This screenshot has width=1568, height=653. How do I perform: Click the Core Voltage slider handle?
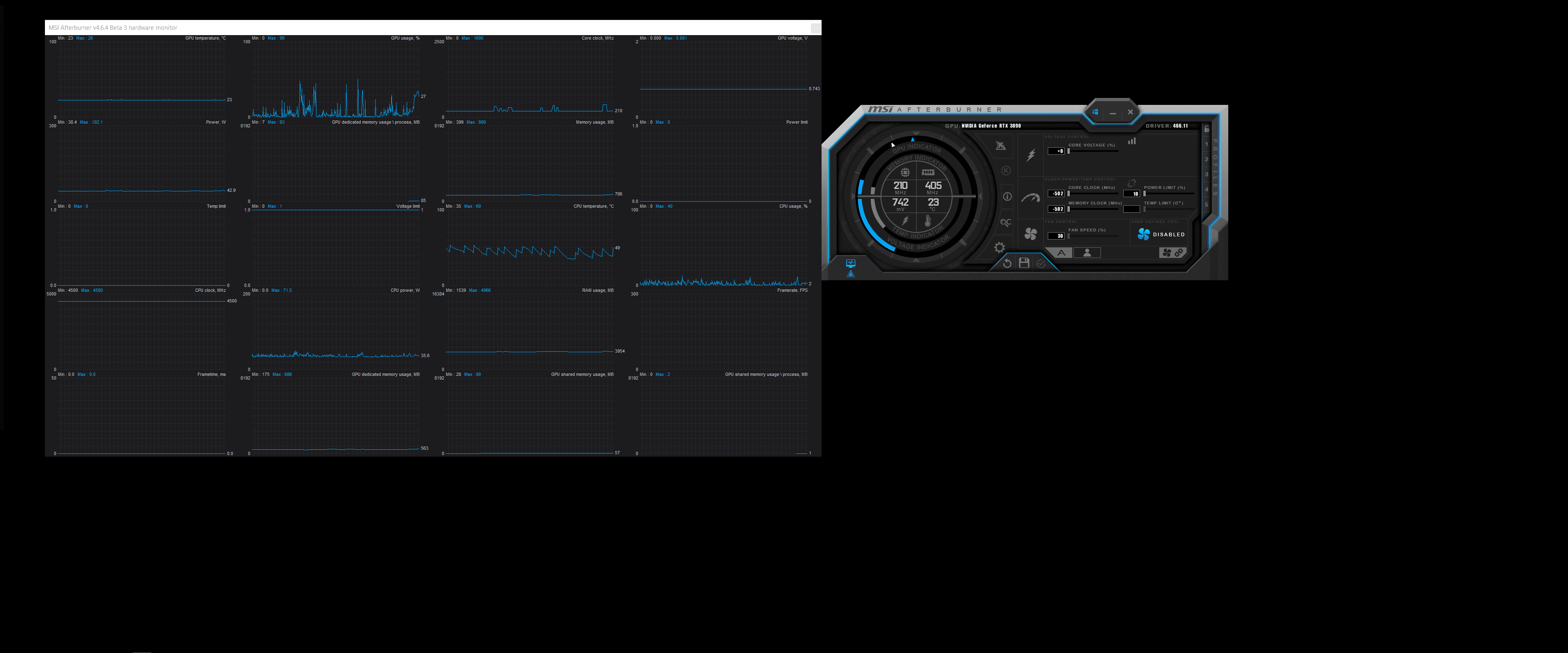coord(1069,151)
